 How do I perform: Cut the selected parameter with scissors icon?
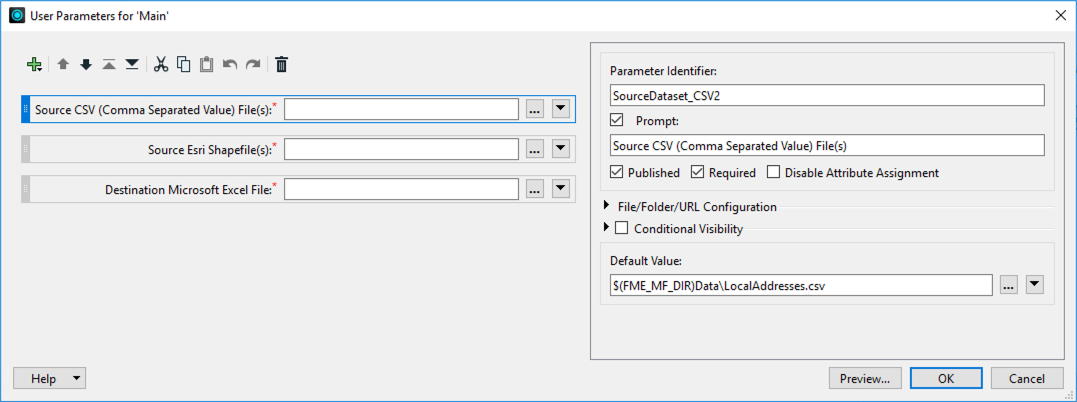[x=161, y=65]
